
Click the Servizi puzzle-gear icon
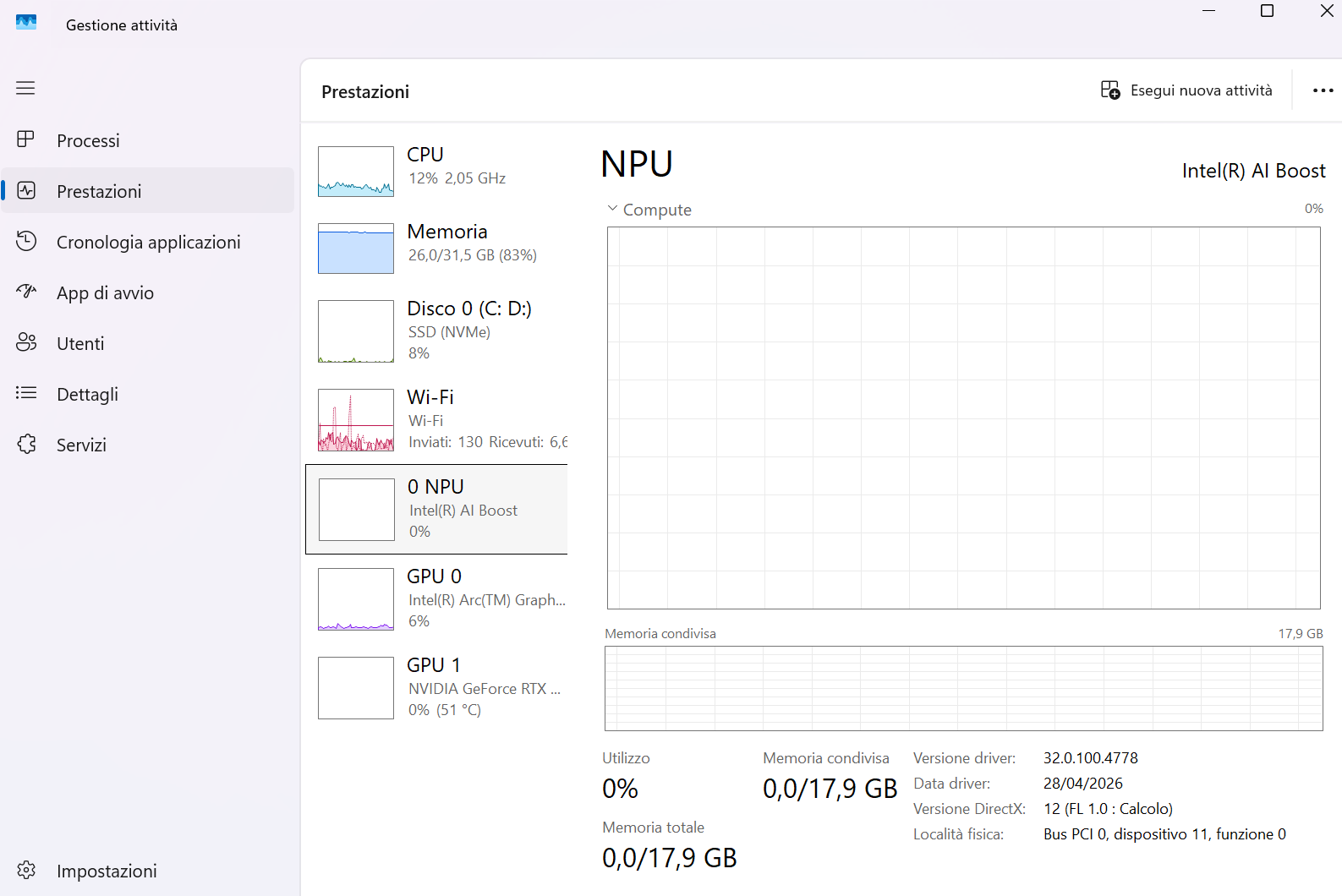[x=26, y=444]
